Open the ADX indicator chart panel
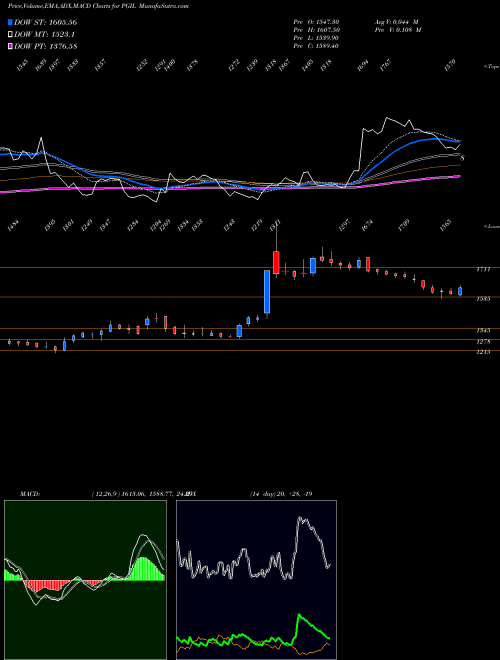Viewport: 500px width, 660px height. click(256, 580)
